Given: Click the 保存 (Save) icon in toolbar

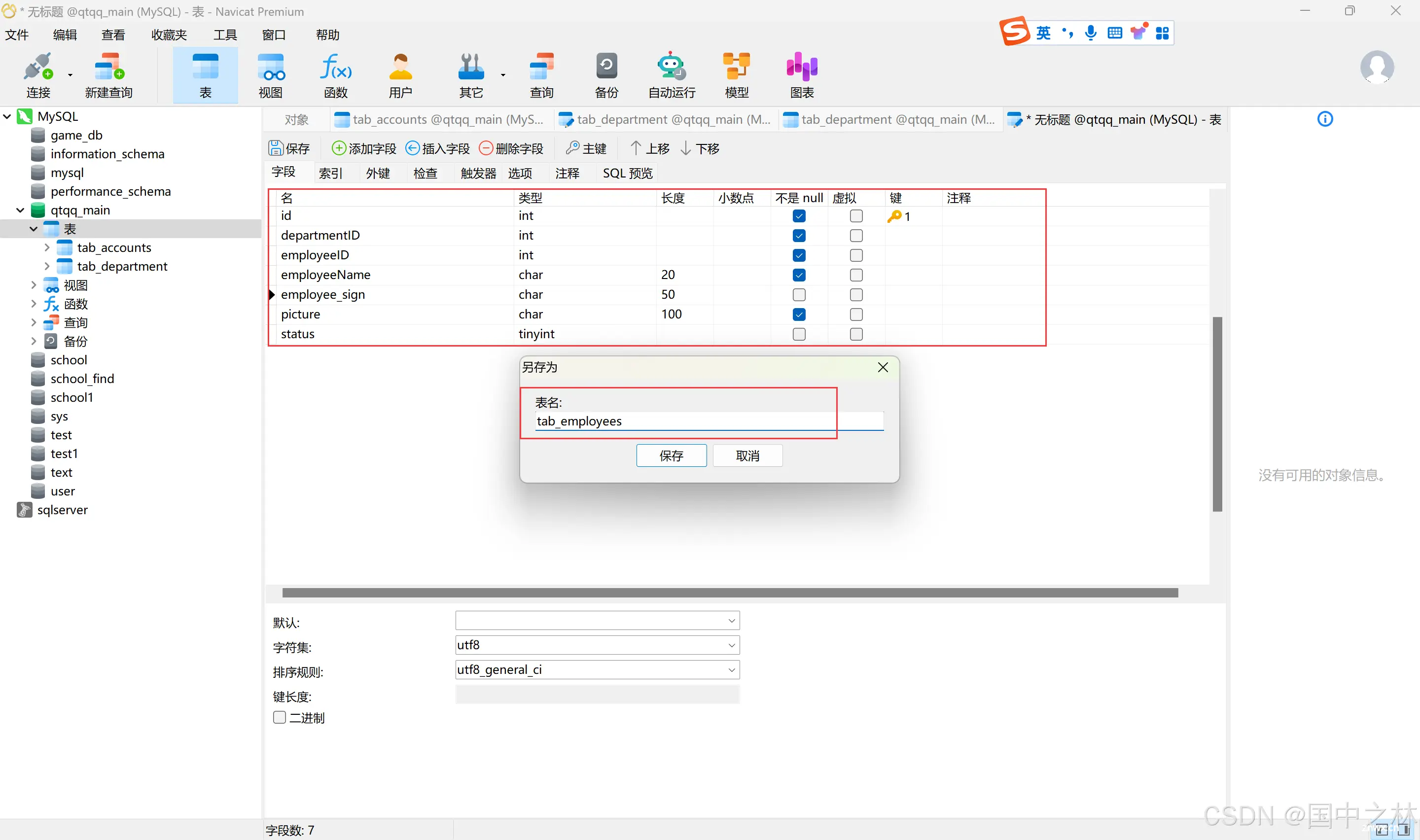Looking at the screenshot, I should click(x=290, y=148).
